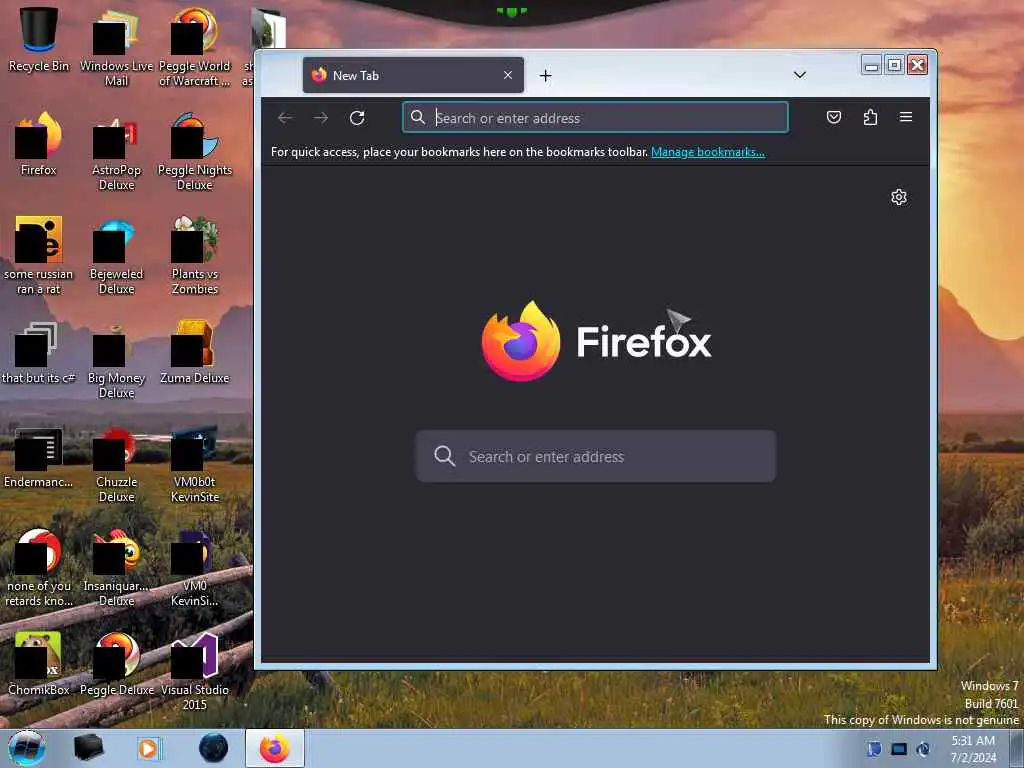Select 'that but its c#' icon
The width and height of the screenshot is (1024, 768).
pyautogui.click(x=39, y=352)
